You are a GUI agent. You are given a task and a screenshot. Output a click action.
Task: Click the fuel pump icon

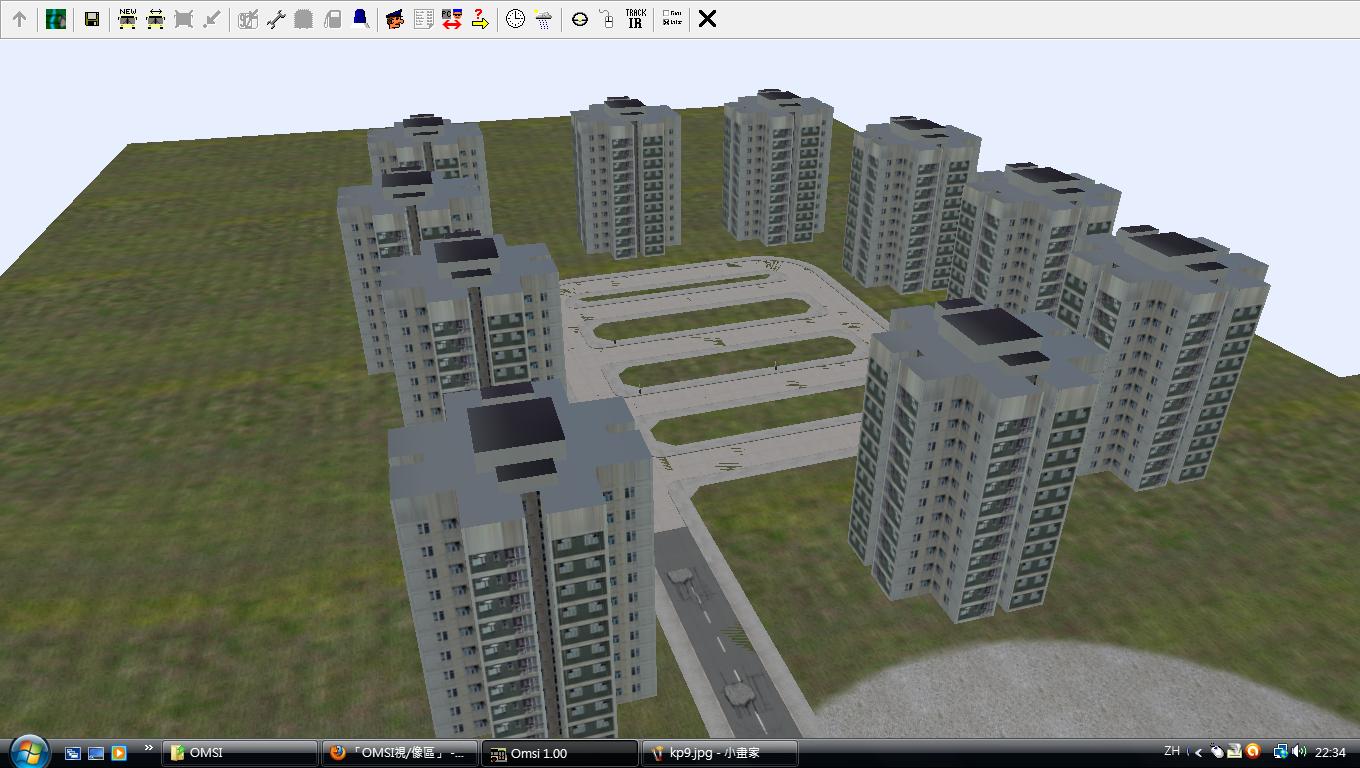(333, 19)
